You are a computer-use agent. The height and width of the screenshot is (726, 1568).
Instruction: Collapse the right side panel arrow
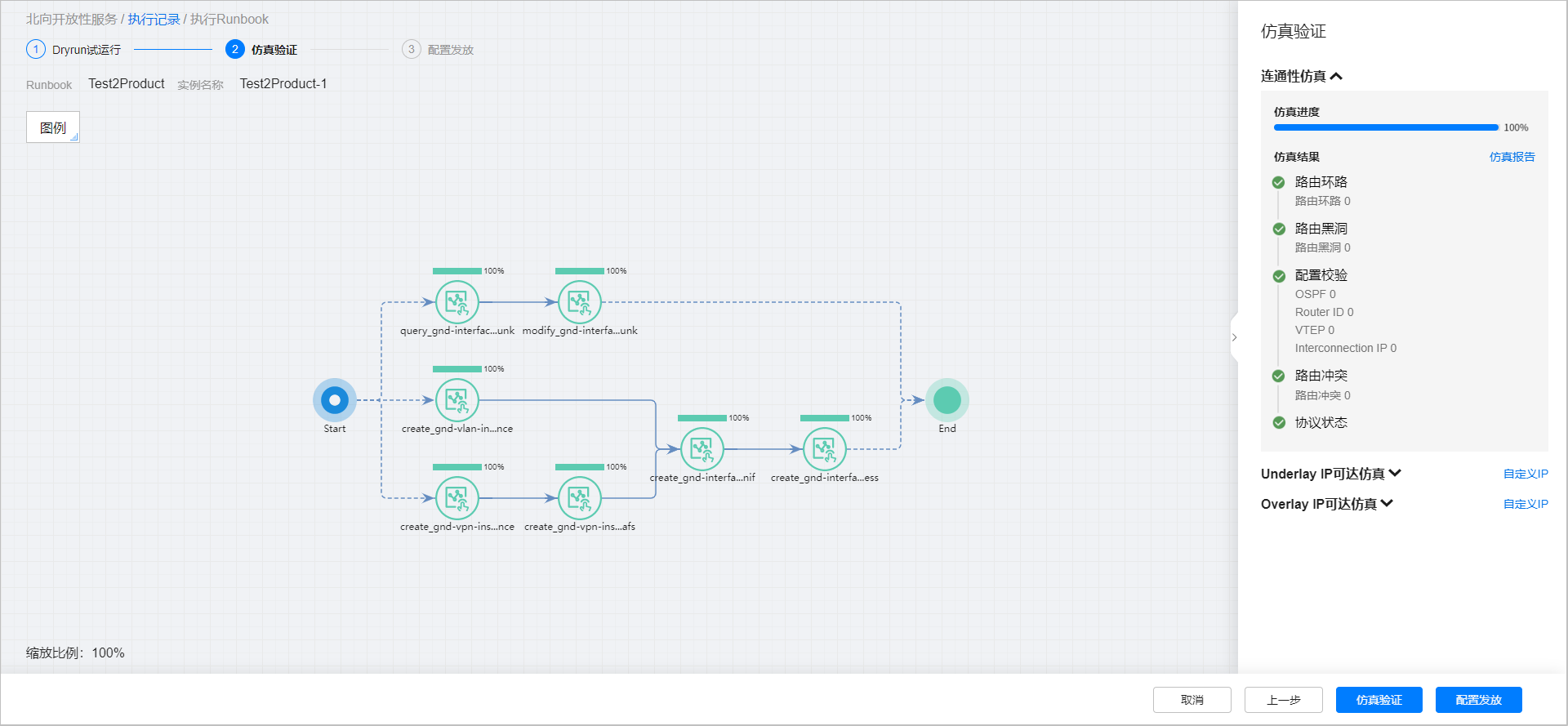click(x=1234, y=337)
